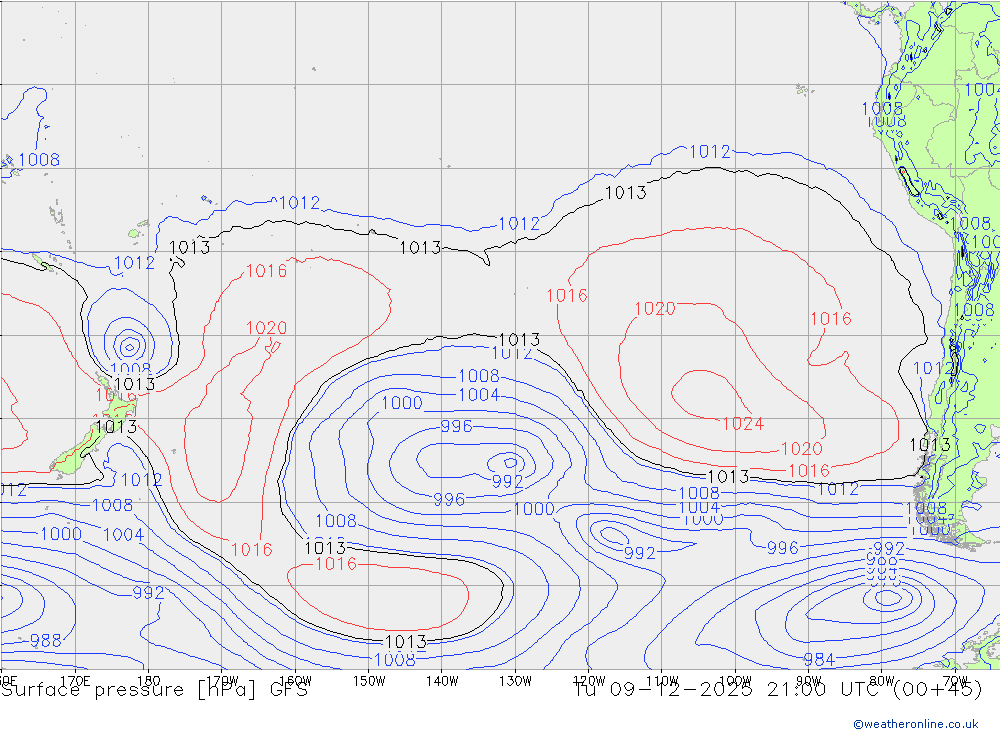The image size is (1000, 733).
Task: Click the 984 isobar label
Action: (x=819, y=659)
